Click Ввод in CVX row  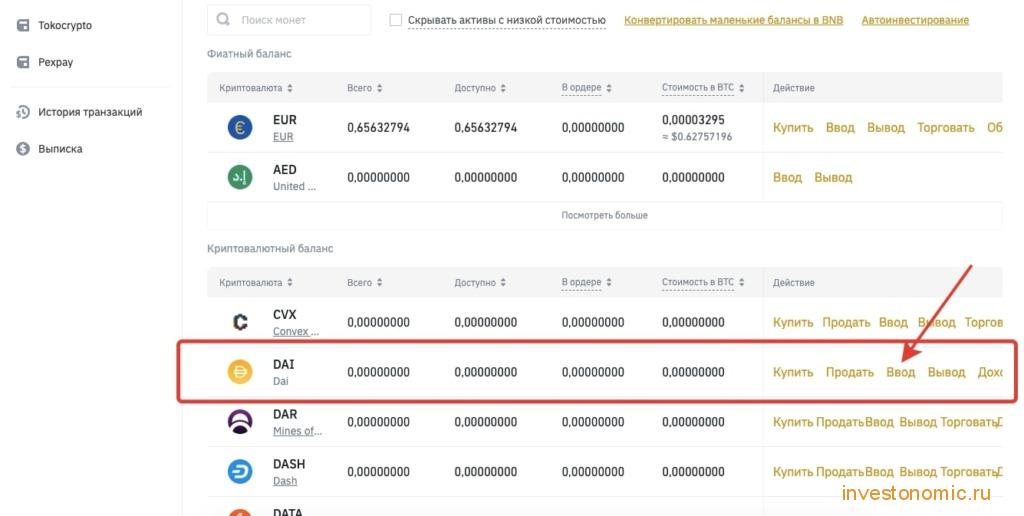893,322
